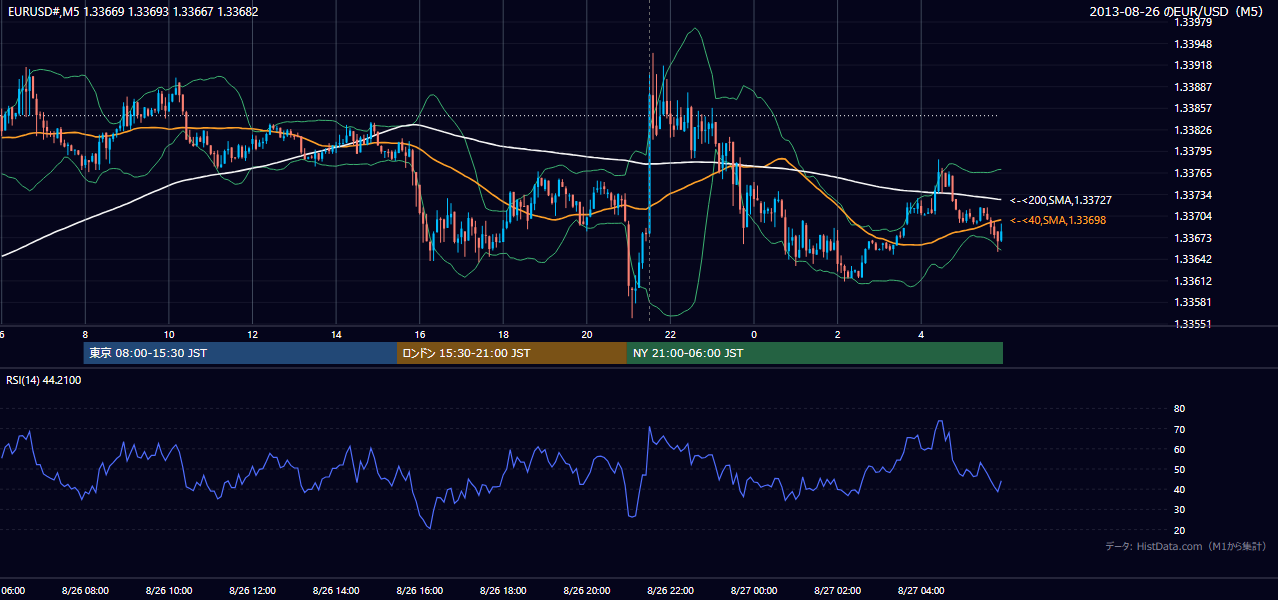Click price level 1.33551 on price axis
Viewport: 1278px width, 600px height.
coord(1194,324)
